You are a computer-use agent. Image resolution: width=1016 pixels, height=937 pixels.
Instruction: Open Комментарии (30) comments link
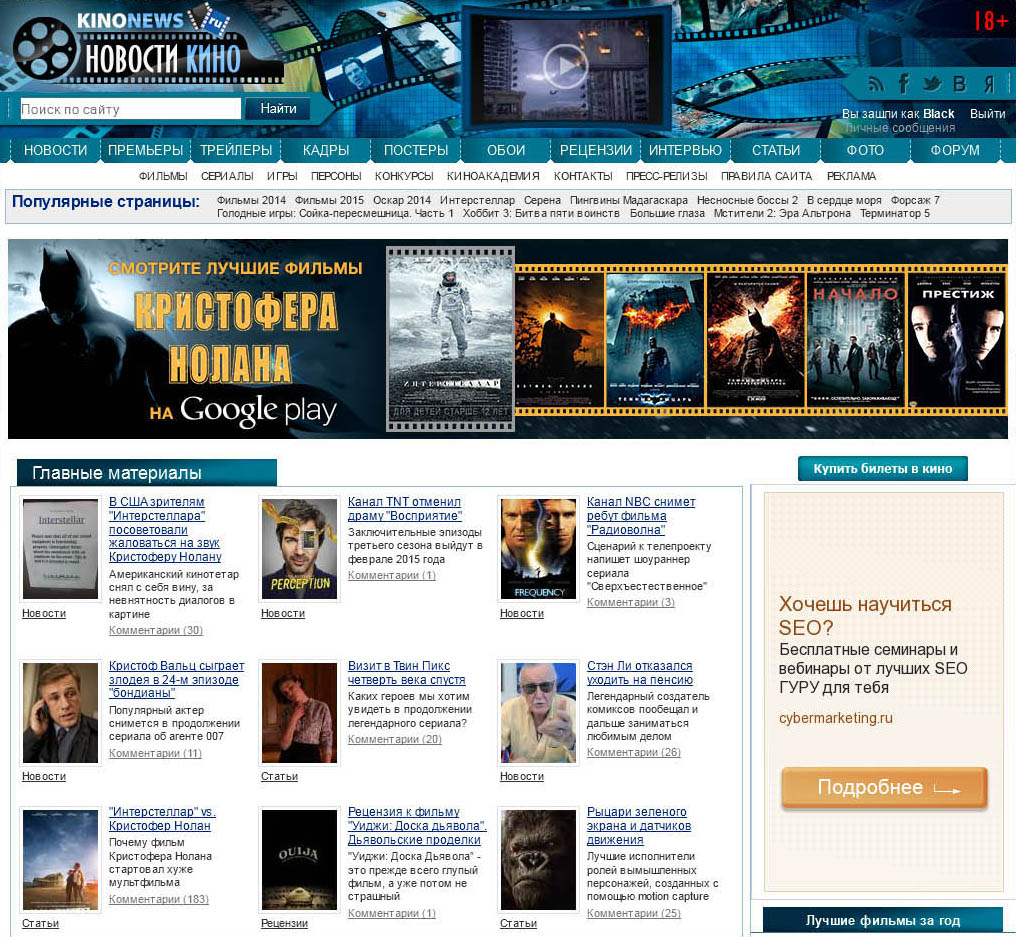pos(156,630)
